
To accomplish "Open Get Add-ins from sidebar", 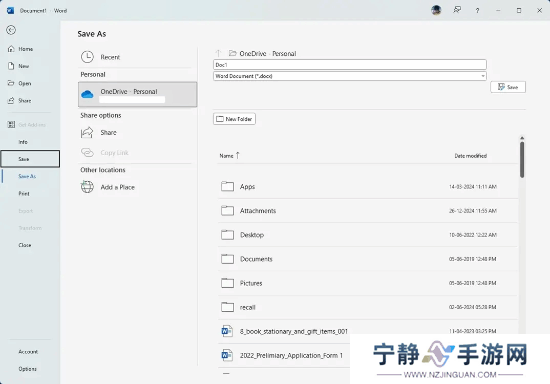I will (x=32, y=125).
